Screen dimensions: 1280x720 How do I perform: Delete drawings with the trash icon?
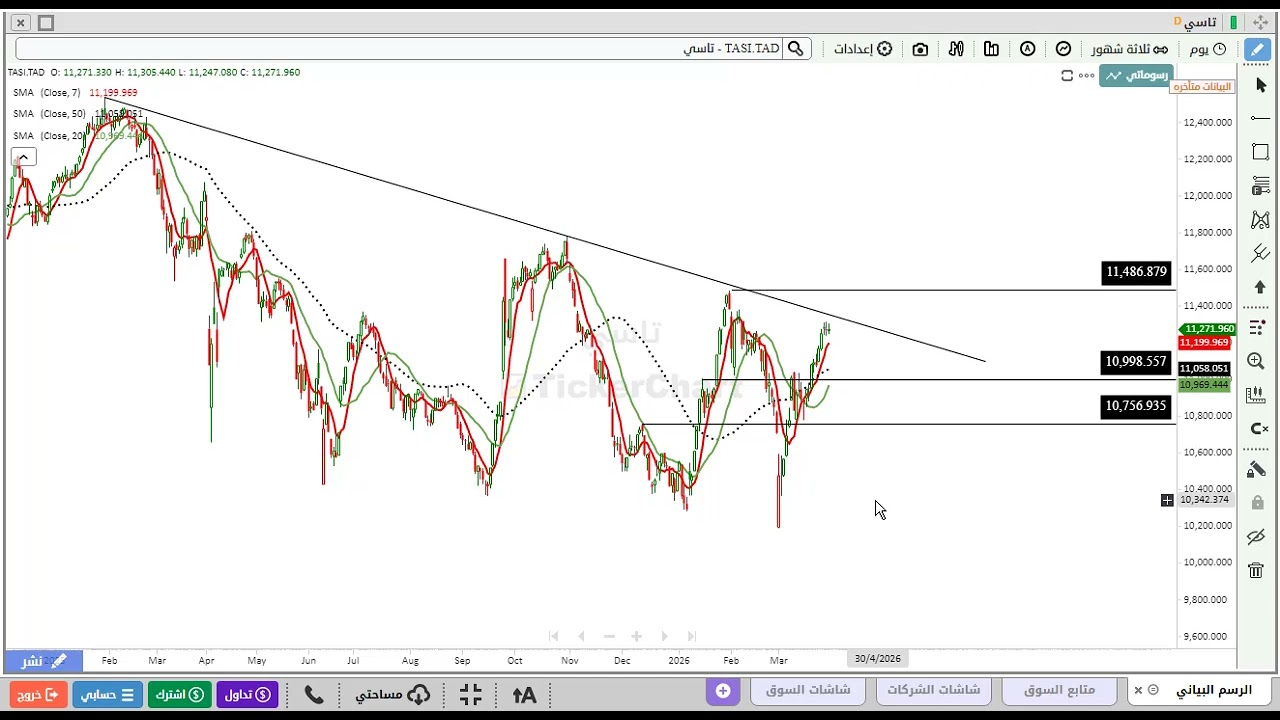1256,570
